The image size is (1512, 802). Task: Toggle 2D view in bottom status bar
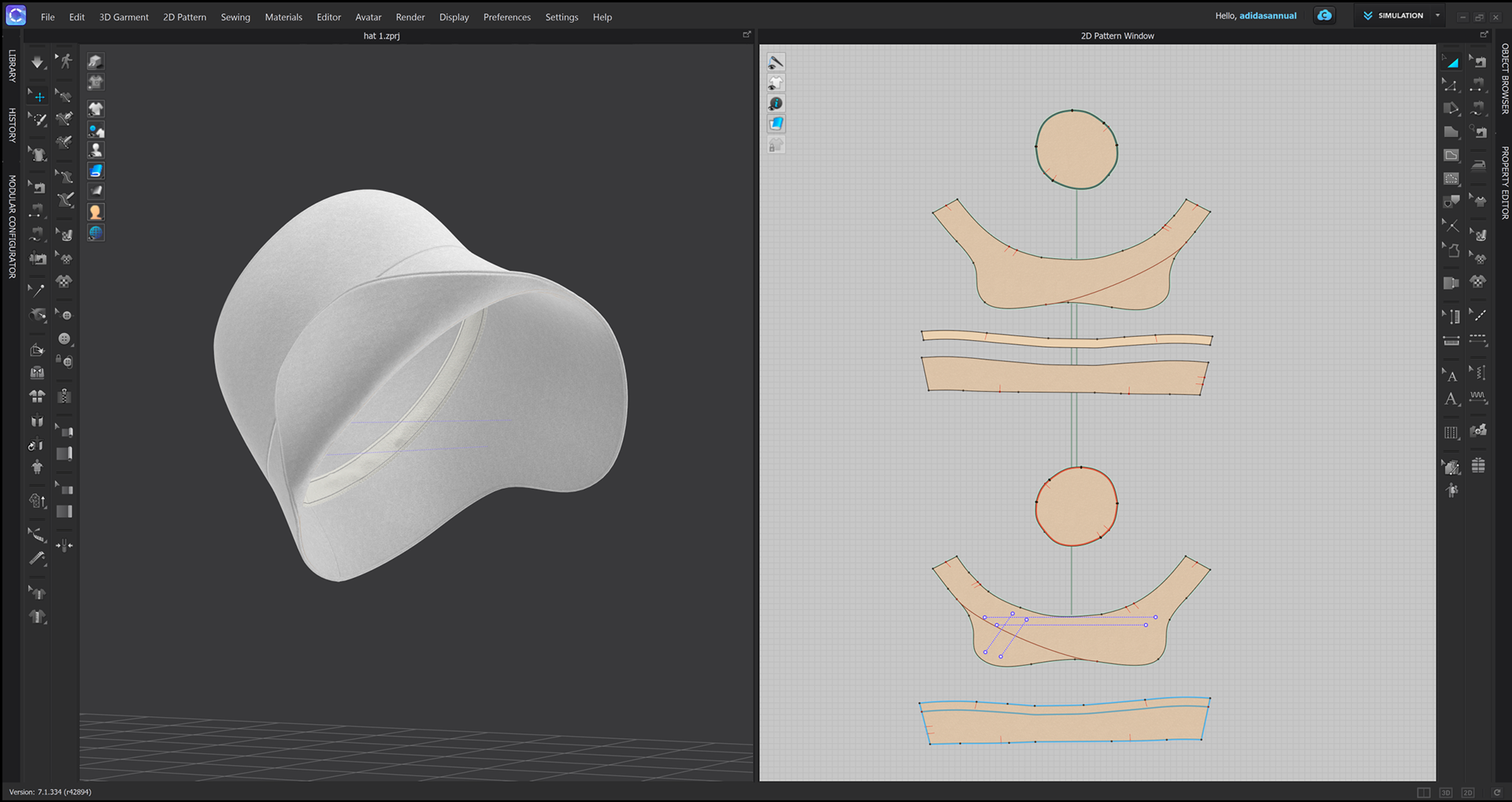coord(1468,793)
